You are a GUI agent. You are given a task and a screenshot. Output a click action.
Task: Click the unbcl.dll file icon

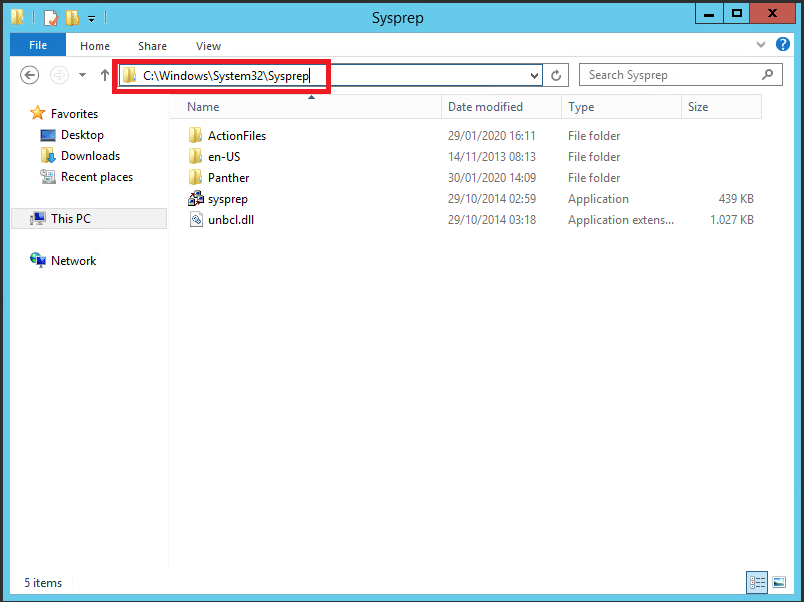click(195, 219)
